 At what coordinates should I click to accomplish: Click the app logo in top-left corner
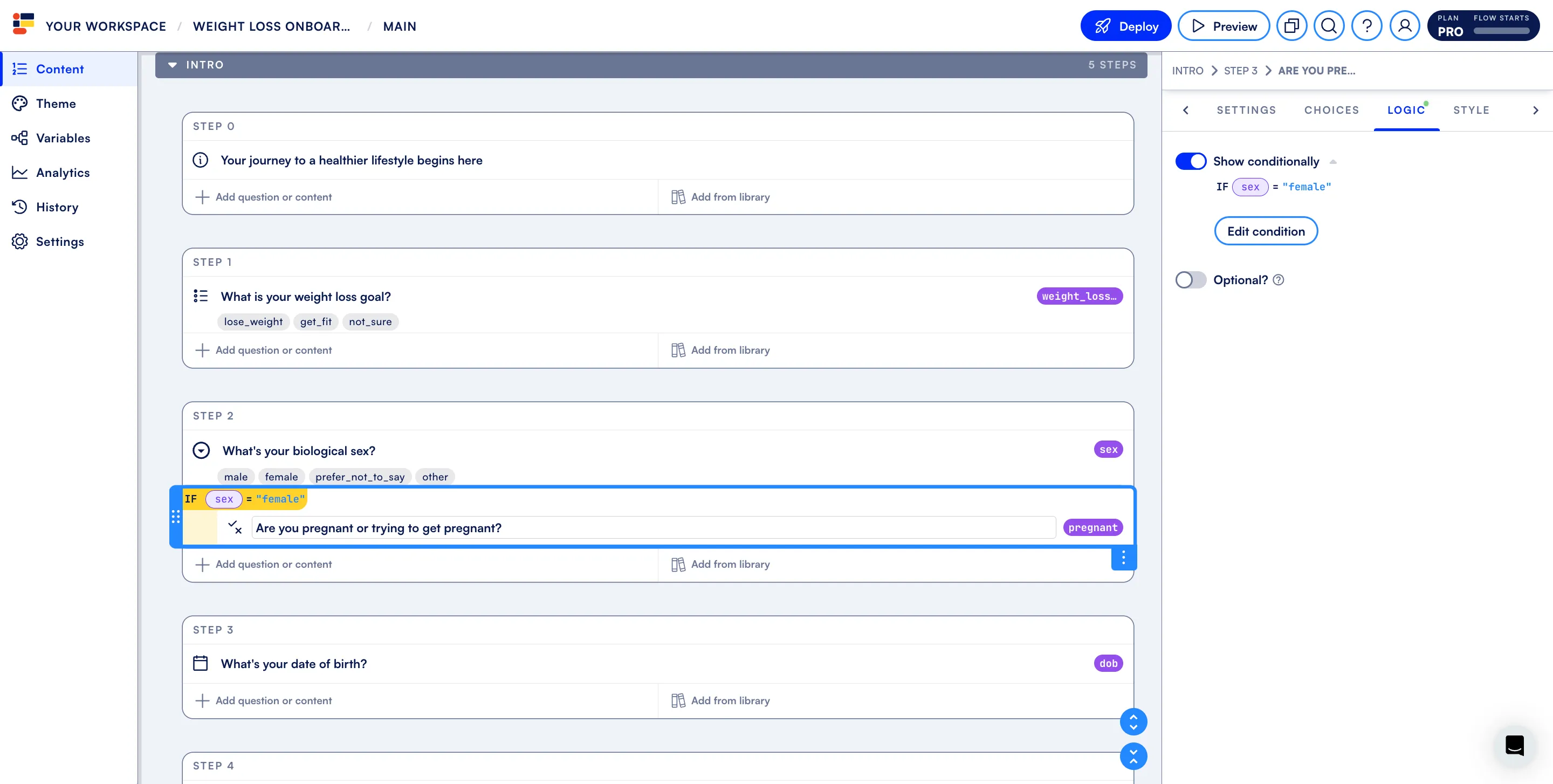[24, 24]
